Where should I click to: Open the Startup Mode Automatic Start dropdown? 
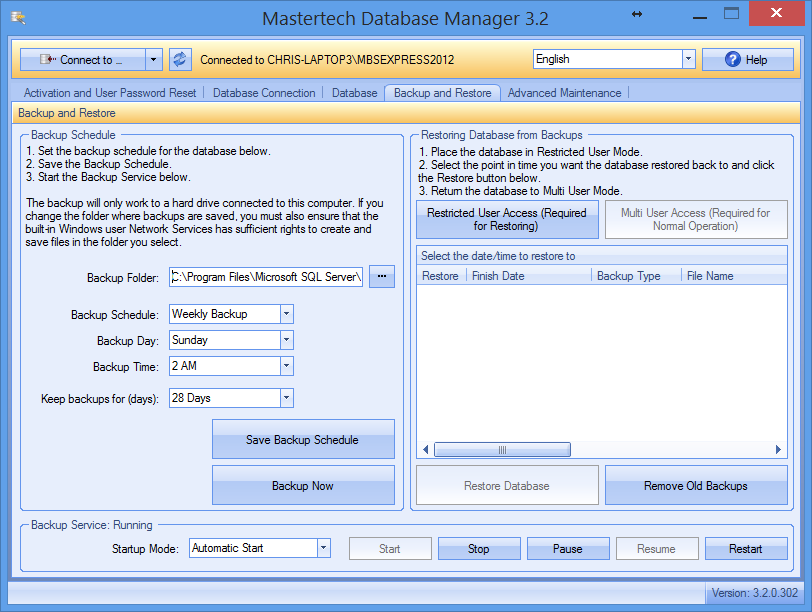point(324,548)
